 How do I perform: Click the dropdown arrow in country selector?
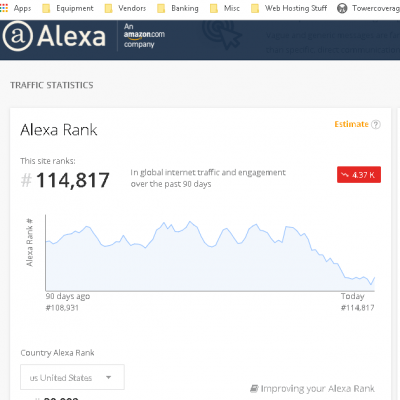[x=108, y=377]
